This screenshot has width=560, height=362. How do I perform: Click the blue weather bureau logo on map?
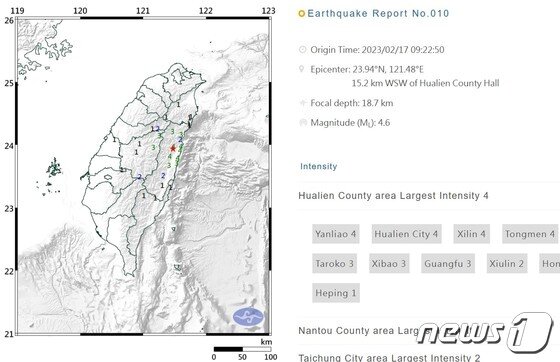(248, 317)
